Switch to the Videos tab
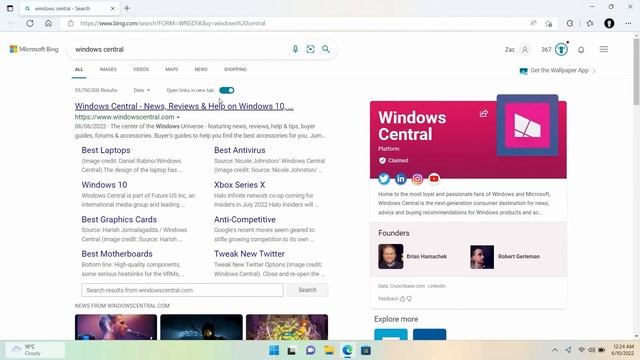This screenshot has width=640, height=360. pos(141,69)
